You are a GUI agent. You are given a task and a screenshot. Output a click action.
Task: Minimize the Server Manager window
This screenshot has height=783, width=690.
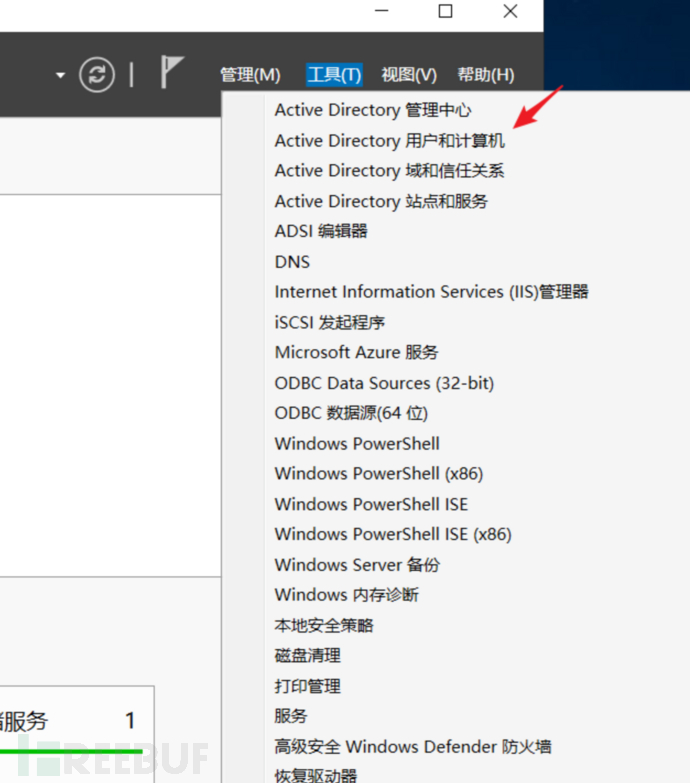(381, 10)
